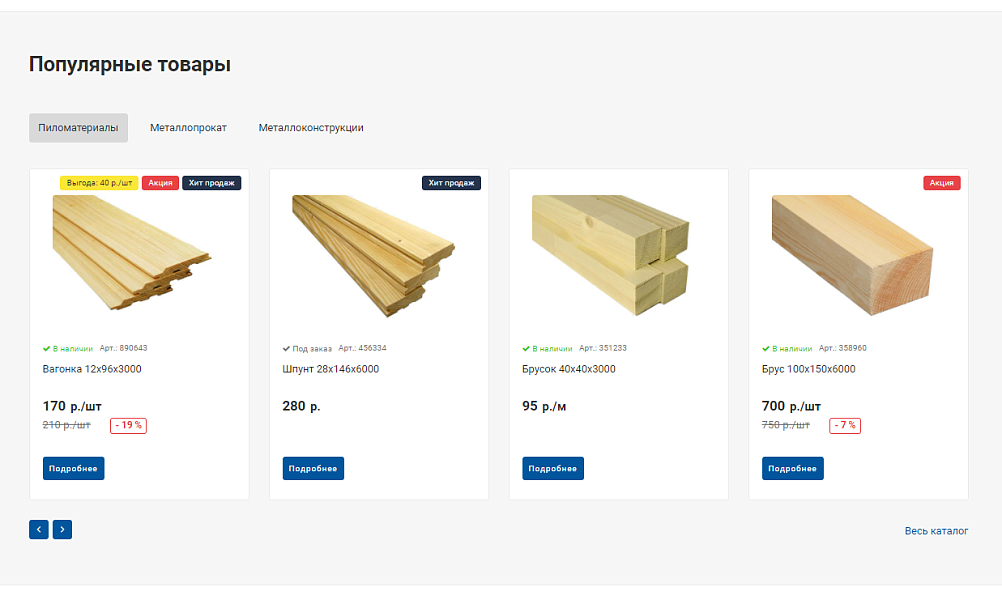Click the Хит продаж badge on Шпунт
The image size is (1002, 600).
coord(451,183)
